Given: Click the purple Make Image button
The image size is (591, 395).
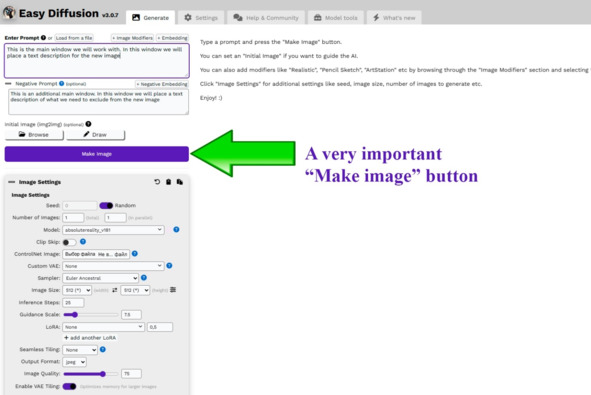Looking at the screenshot, I should 96,154.
